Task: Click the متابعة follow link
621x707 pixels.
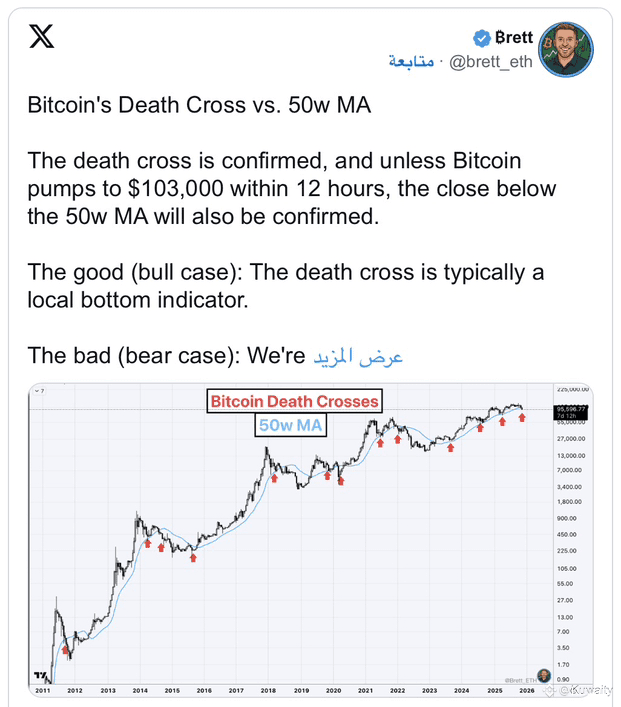Action: pyautogui.click(x=411, y=62)
